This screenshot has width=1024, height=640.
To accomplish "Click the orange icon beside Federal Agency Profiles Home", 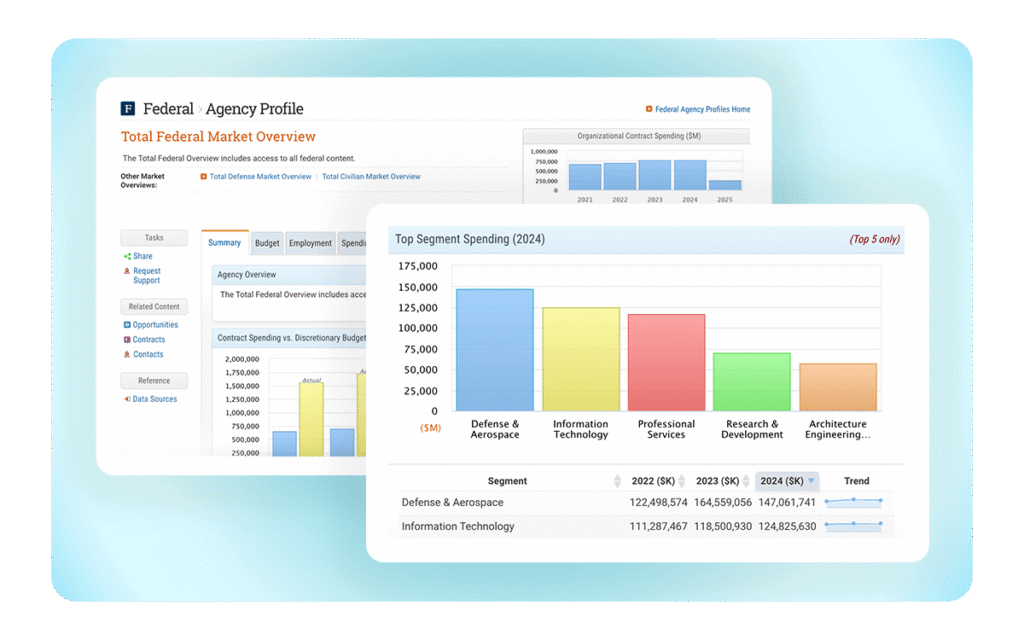I will (x=649, y=109).
